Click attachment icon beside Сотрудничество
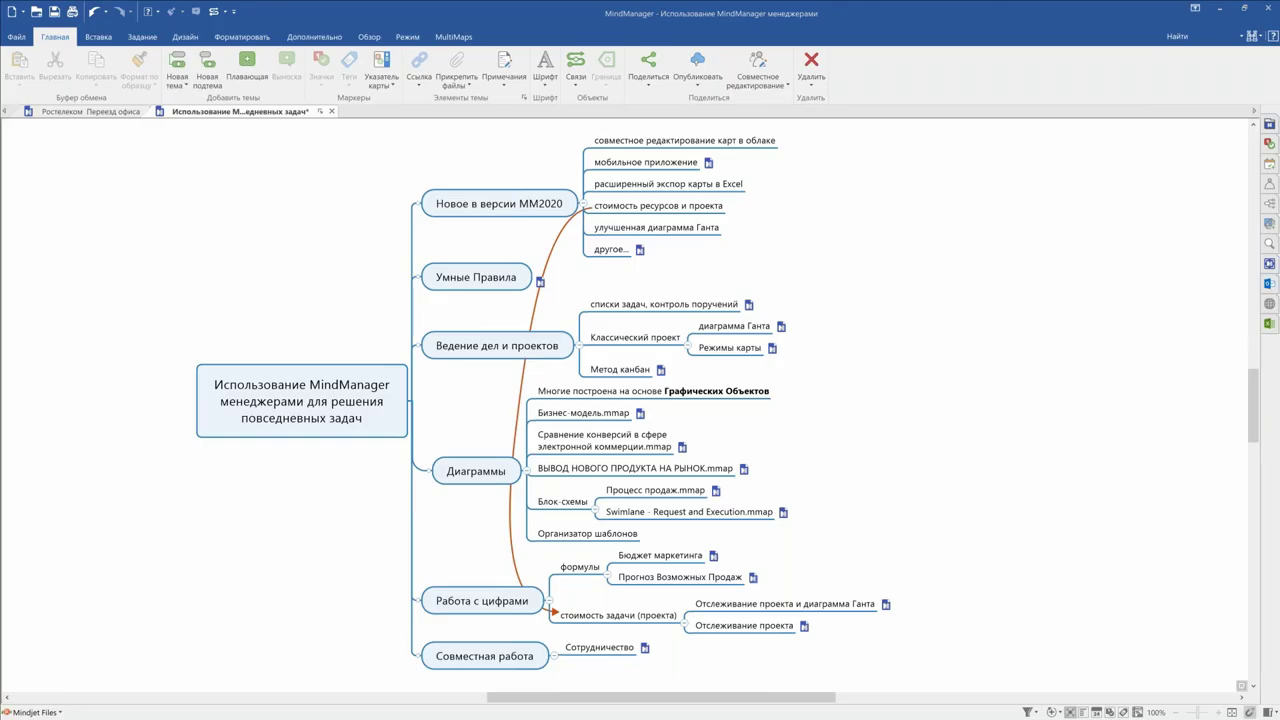This screenshot has height=720, width=1280. [645, 648]
